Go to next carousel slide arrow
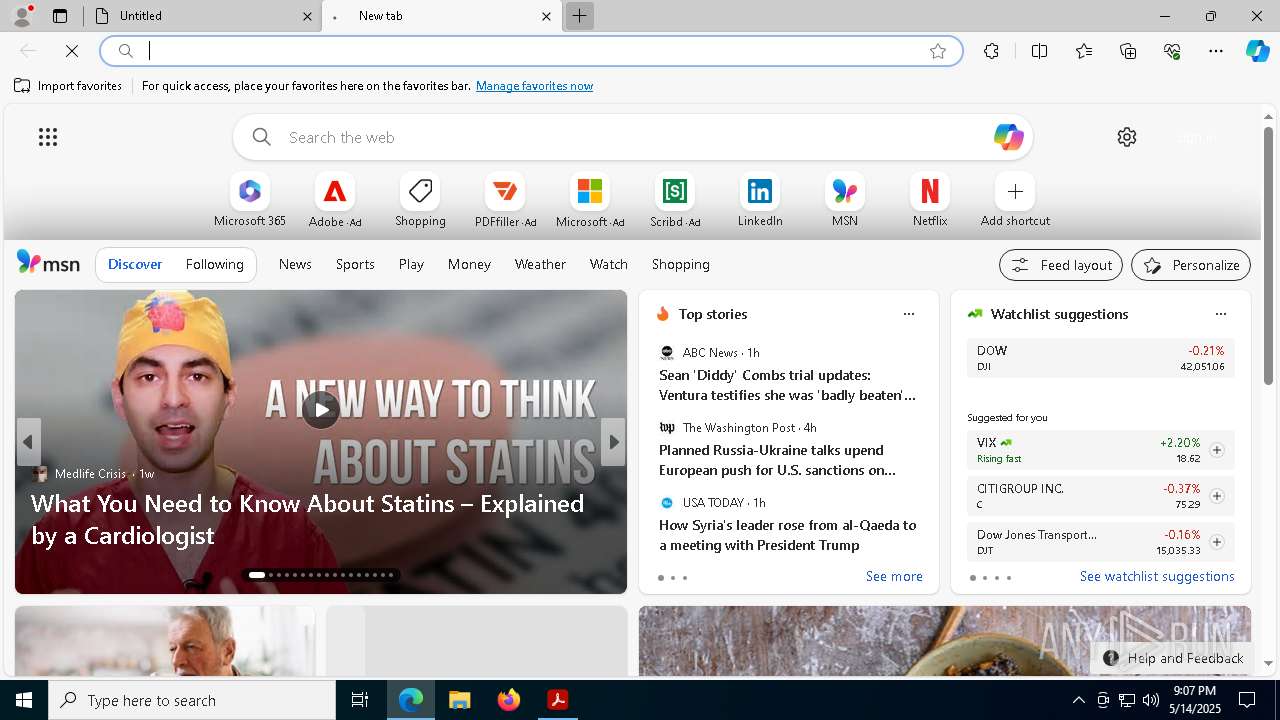The image size is (1280, 720). [614, 442]
